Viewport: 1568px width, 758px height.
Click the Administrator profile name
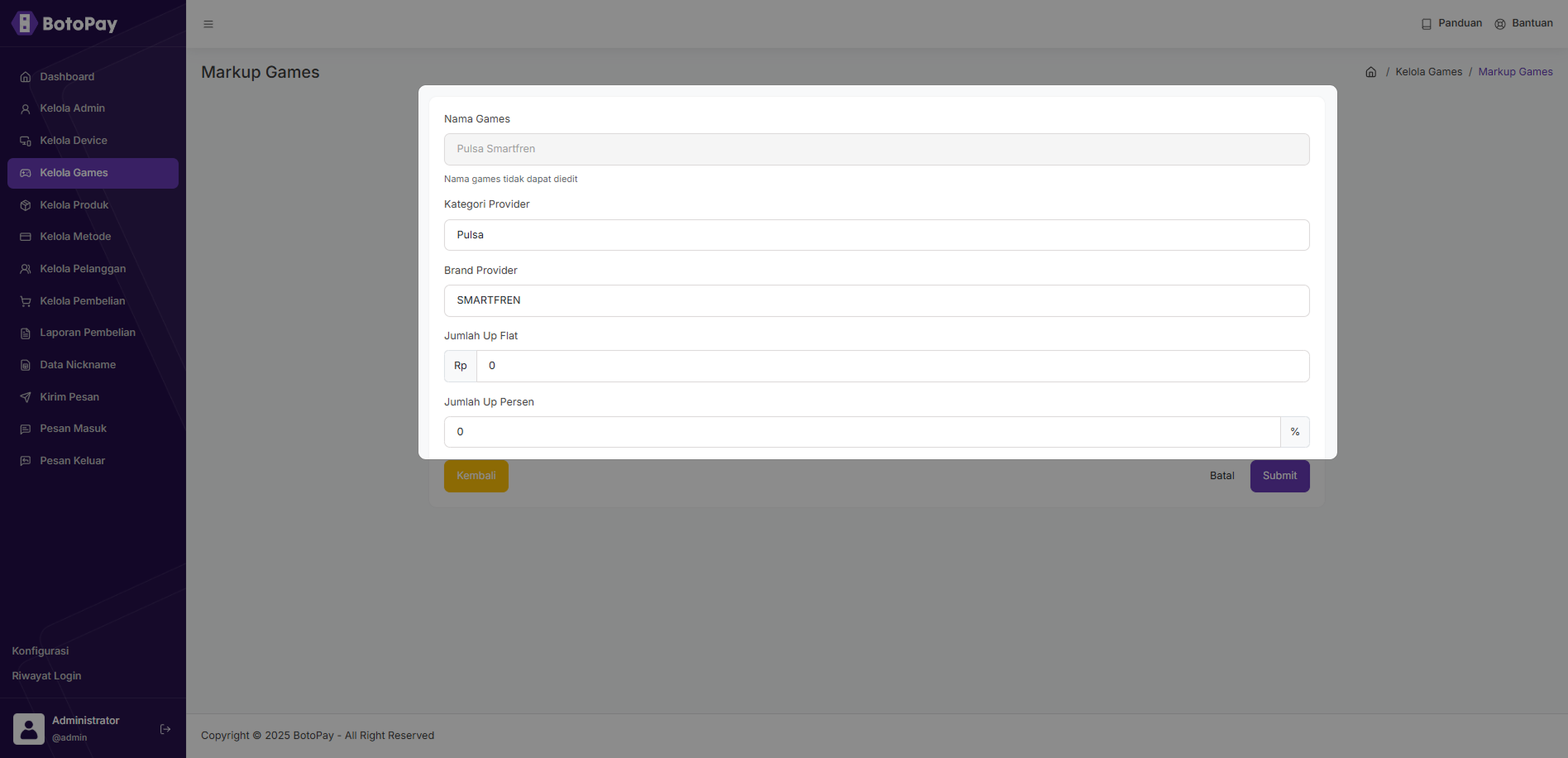click(86, 721)
